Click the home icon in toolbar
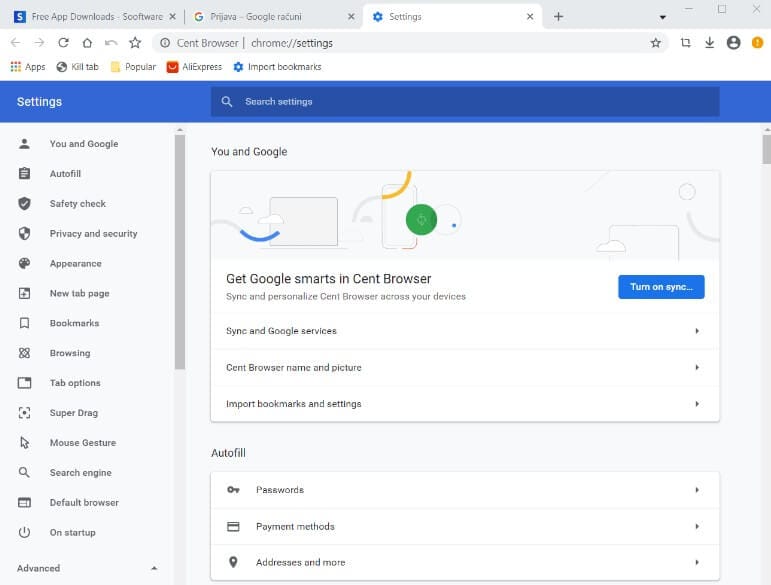This screenshot has height=585, width=771. point(87,43)
